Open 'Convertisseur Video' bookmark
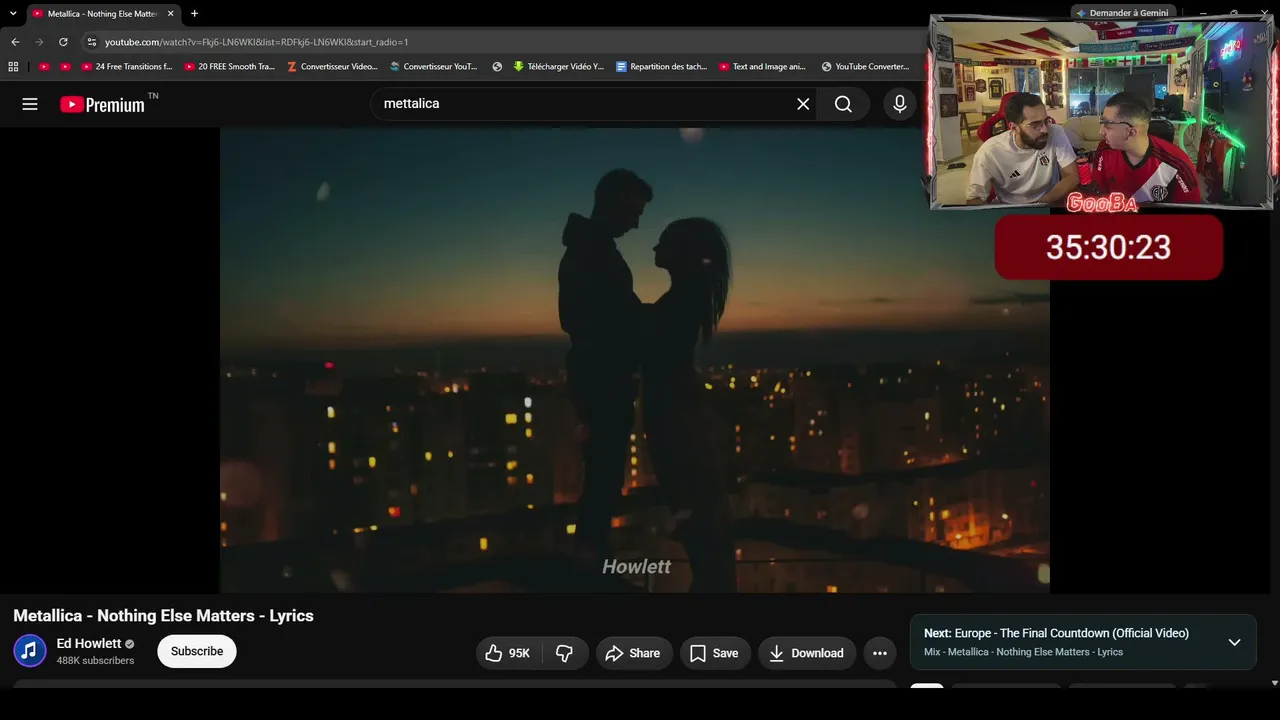Viewport: 1280px width, 720px height. point(332,67)
